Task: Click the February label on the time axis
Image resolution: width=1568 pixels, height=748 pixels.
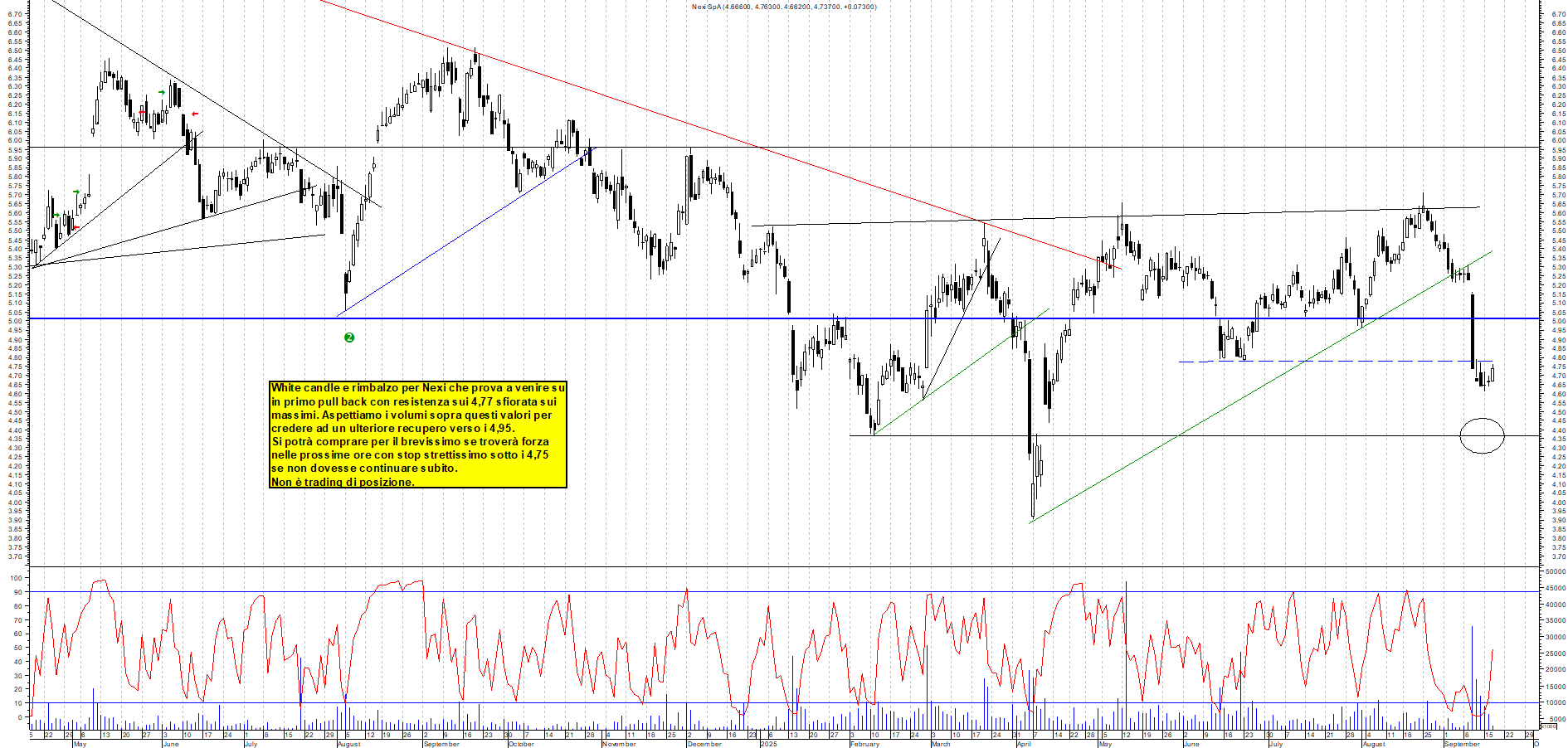Action: 864,744
